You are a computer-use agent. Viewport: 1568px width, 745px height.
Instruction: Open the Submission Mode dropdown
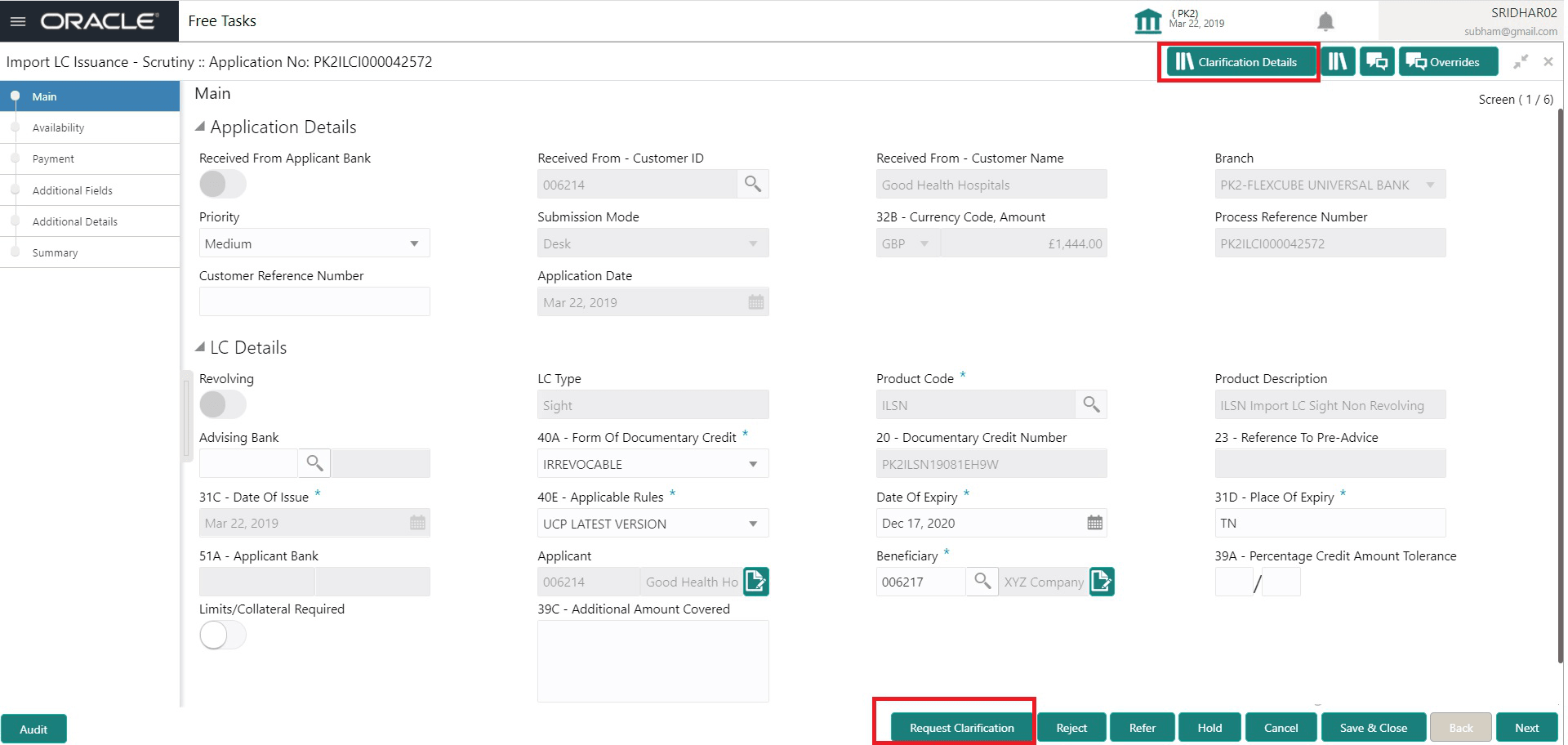point(653,243)
